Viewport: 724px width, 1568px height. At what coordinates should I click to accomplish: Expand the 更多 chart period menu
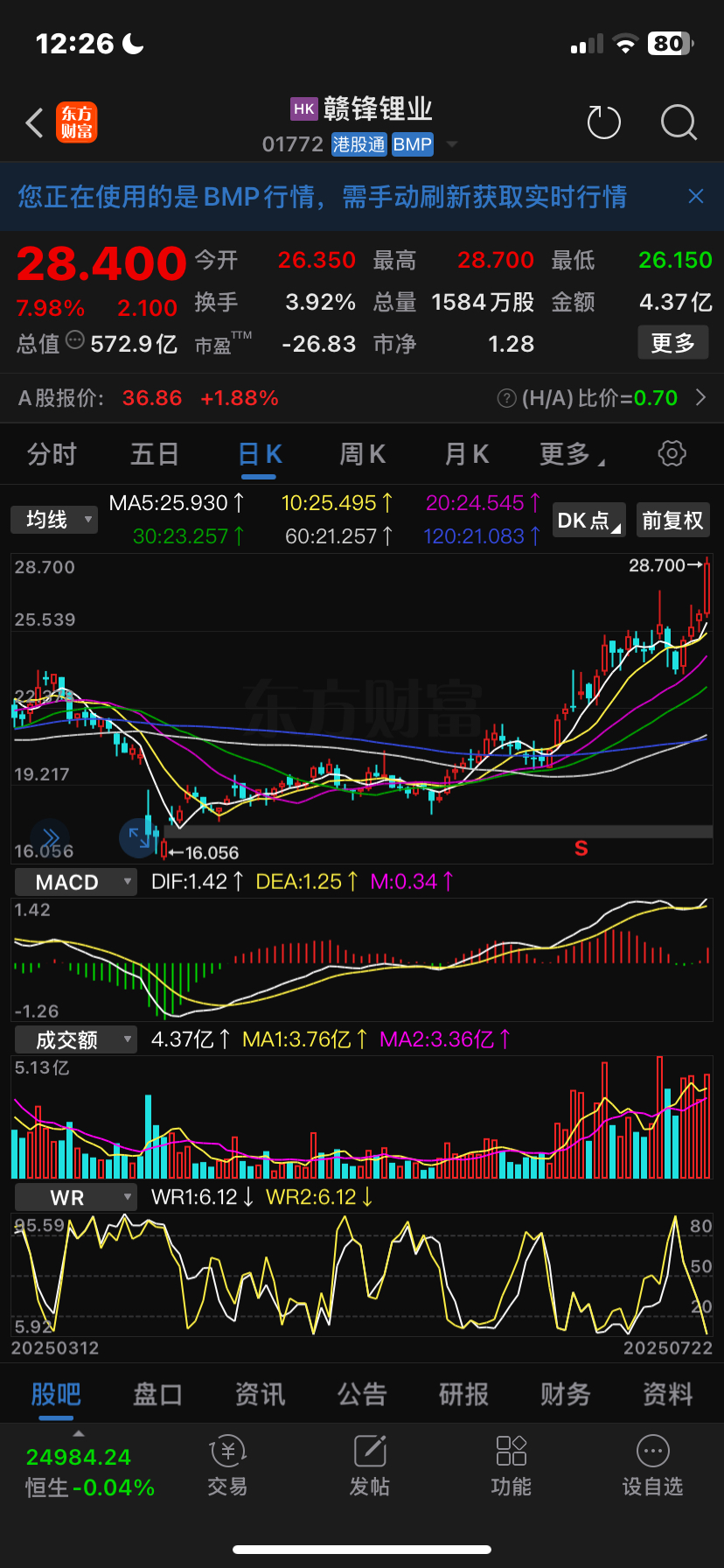pyautogui.click(x=572, y=454)
